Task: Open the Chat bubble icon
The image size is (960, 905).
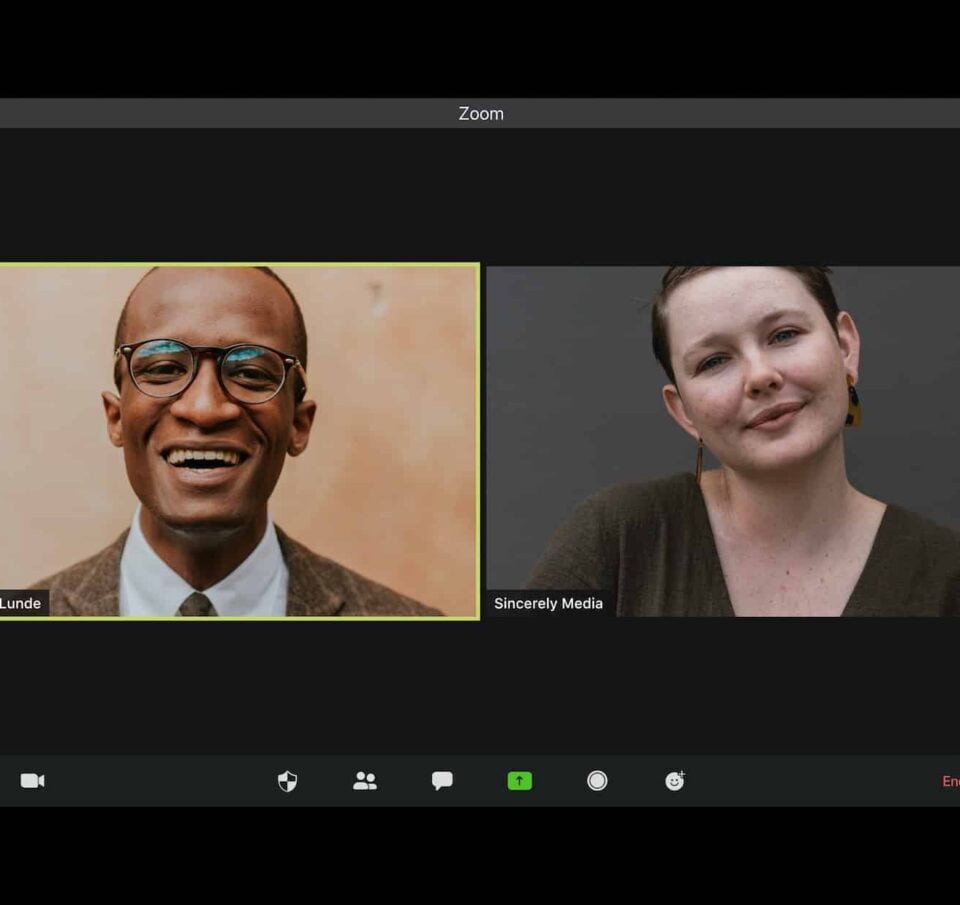Action: [x=442, y=781]
